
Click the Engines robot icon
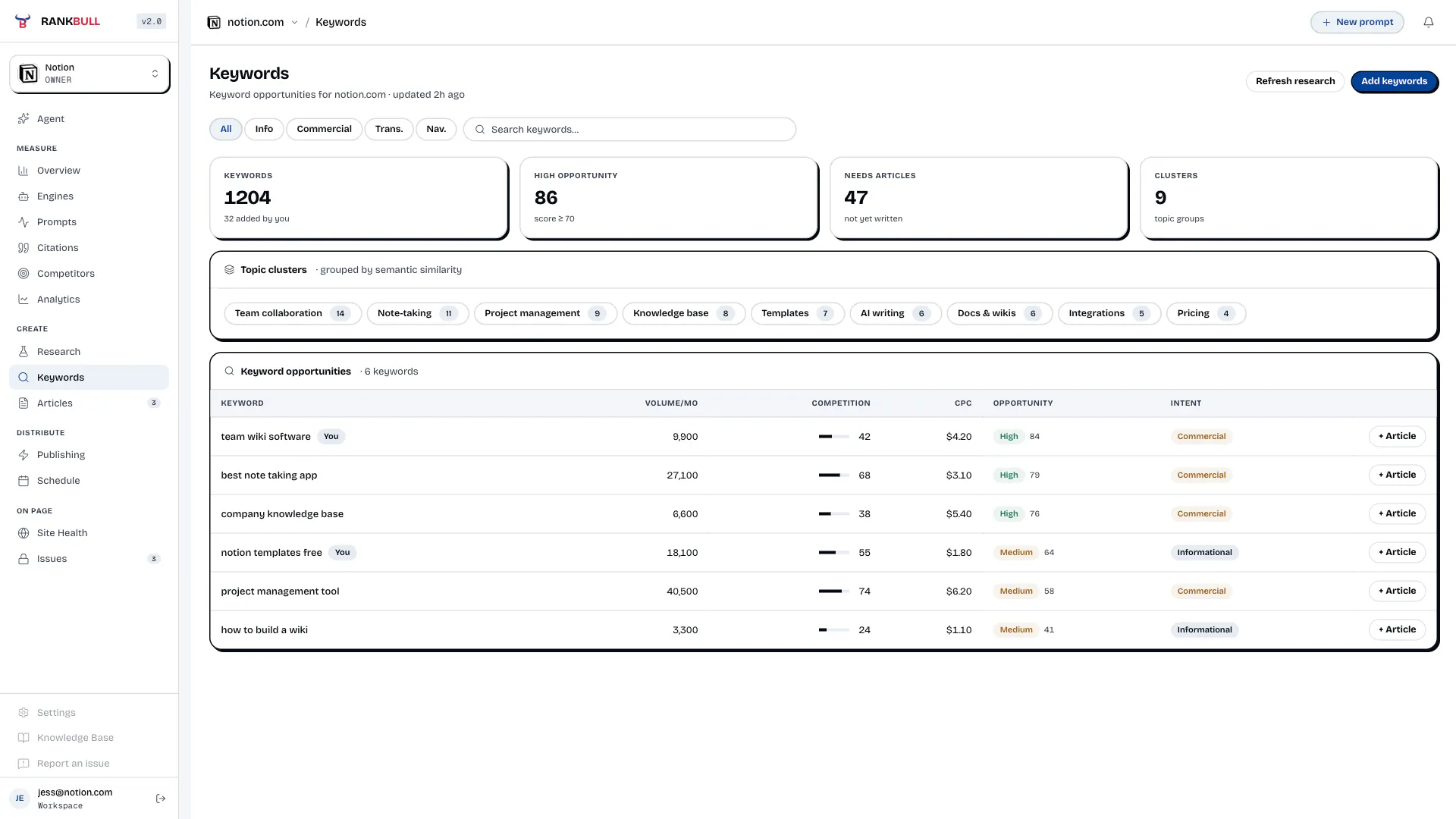pyautogui.click(x=24, y=196)
